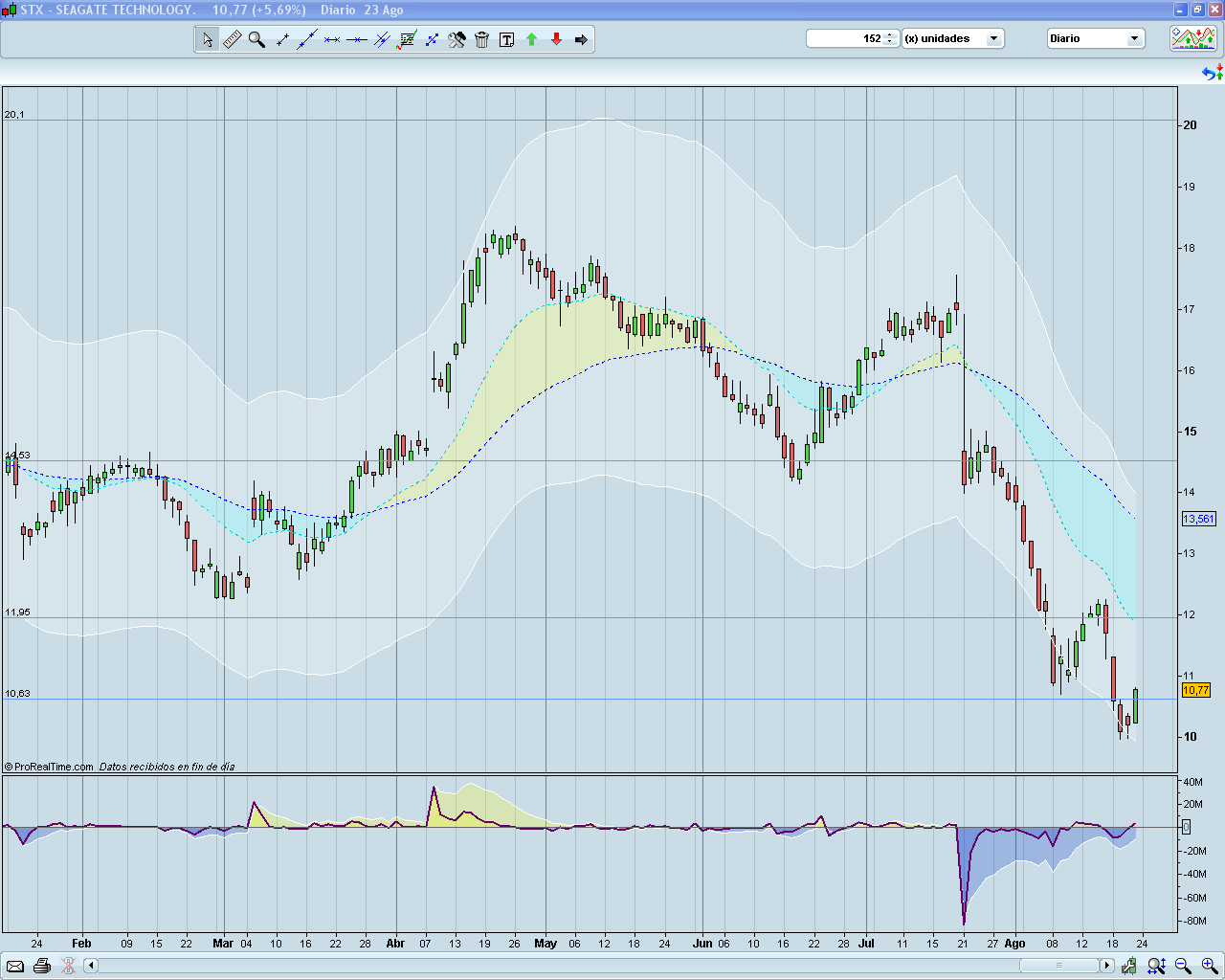Choose the trend line drawing tool
The width and height of the screenshot is (1225, 980).
pyautogui.click(x=306, y=39)
